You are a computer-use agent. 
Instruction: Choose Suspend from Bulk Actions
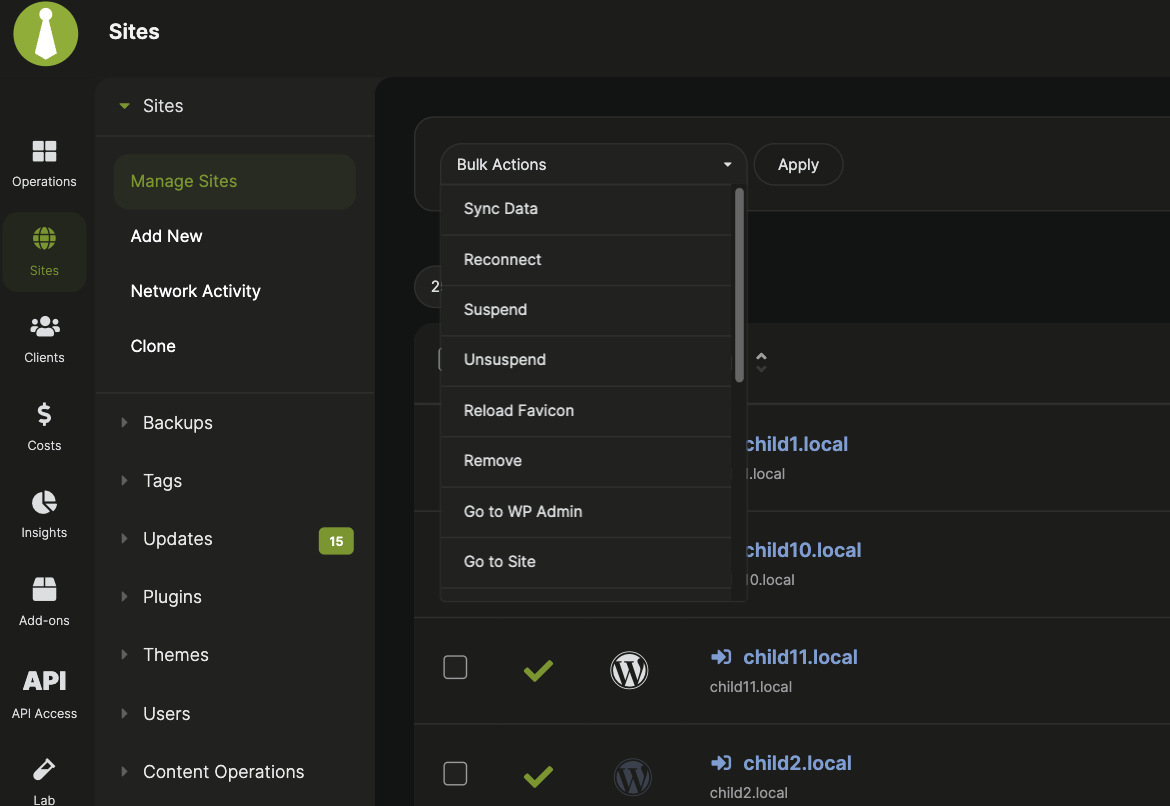pos(586,310)
